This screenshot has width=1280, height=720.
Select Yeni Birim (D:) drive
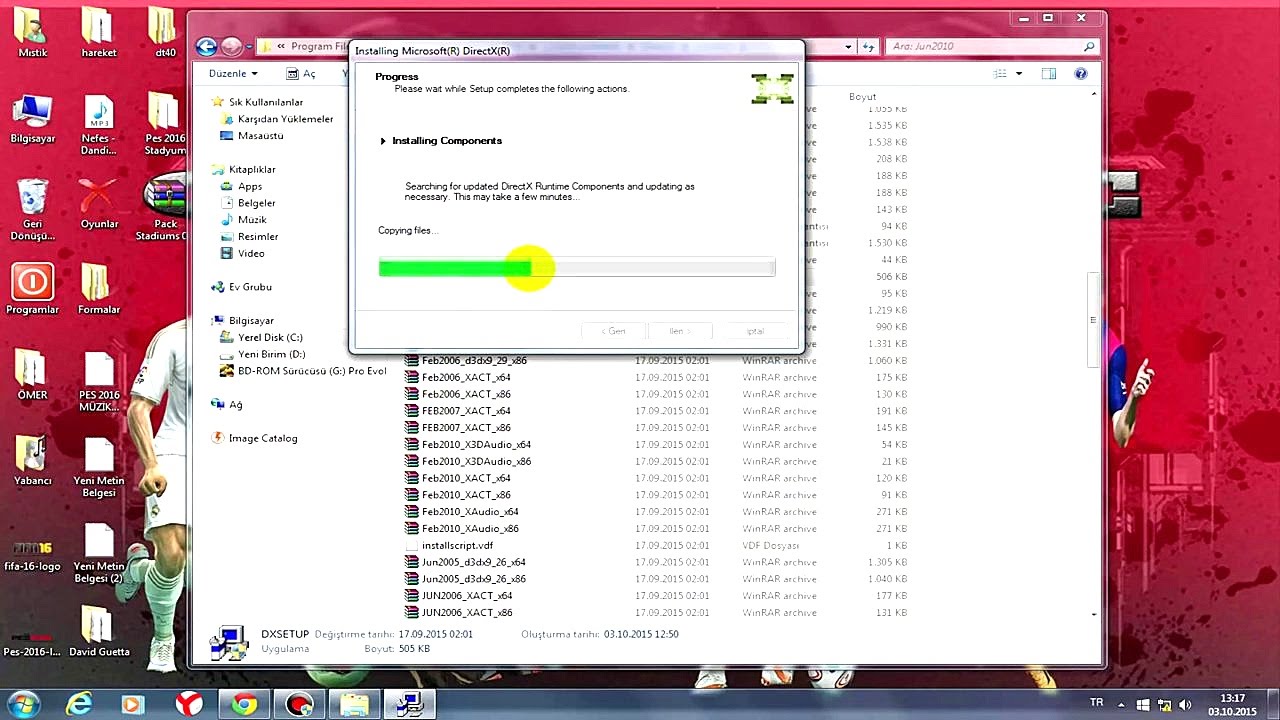point(271,355)
